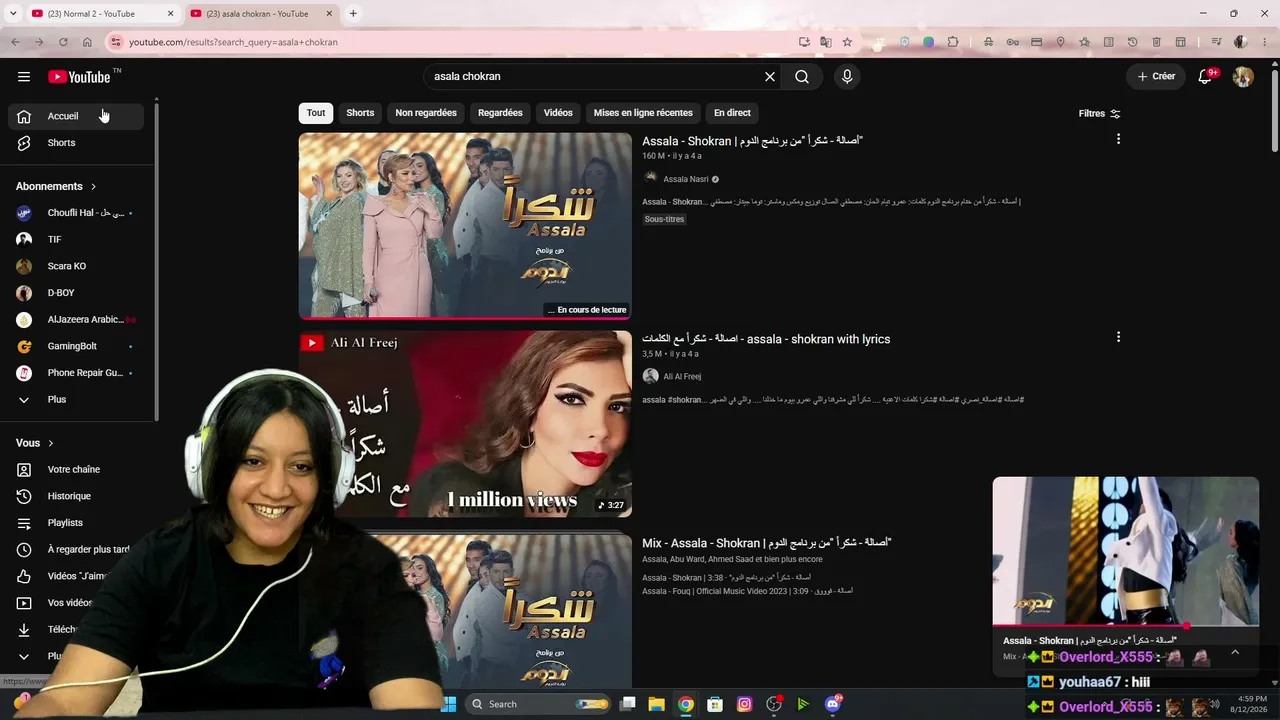Expand the miniplayer queue chevron

click(1235, 652)
